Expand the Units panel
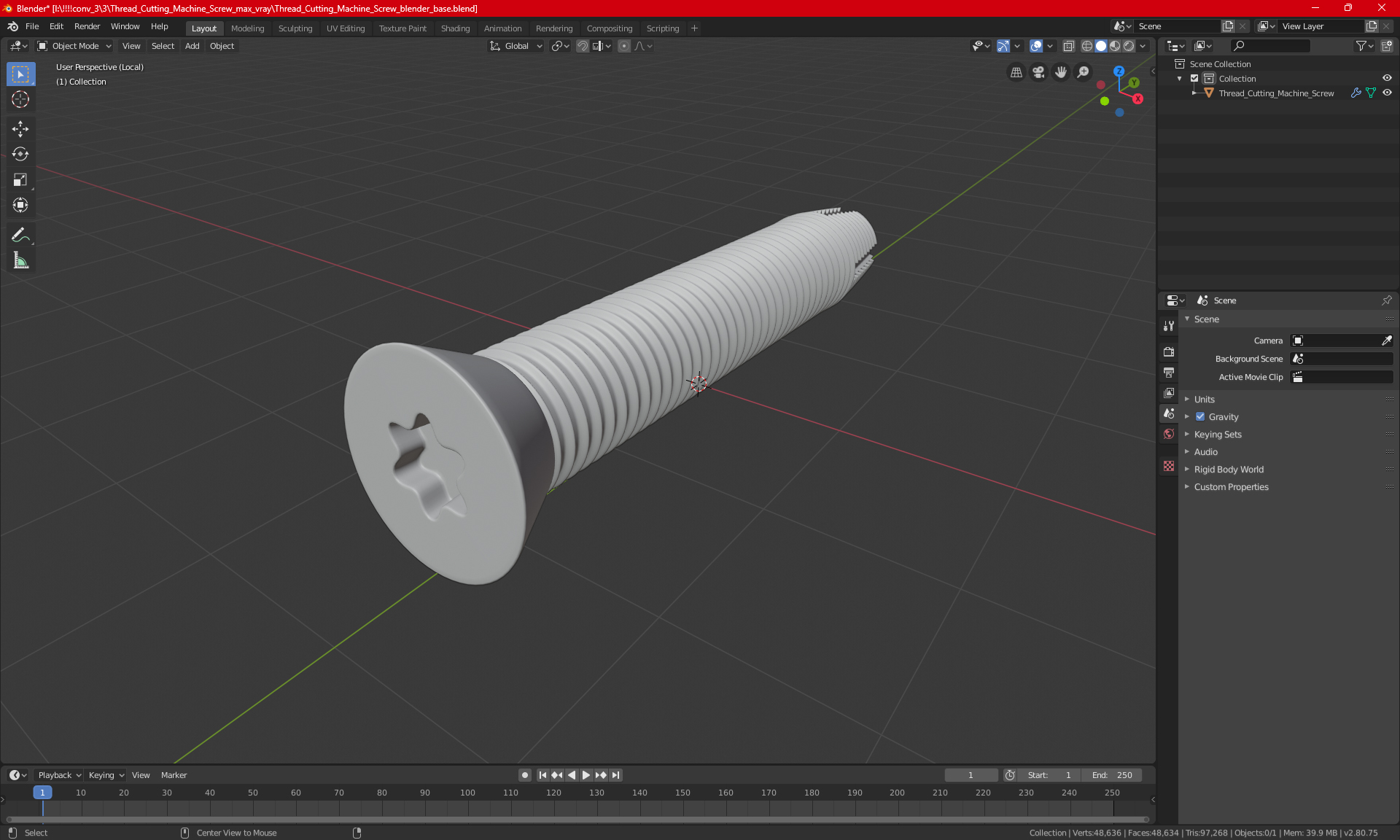Screen dimensions: 1400x840 tap(1204, 400)
